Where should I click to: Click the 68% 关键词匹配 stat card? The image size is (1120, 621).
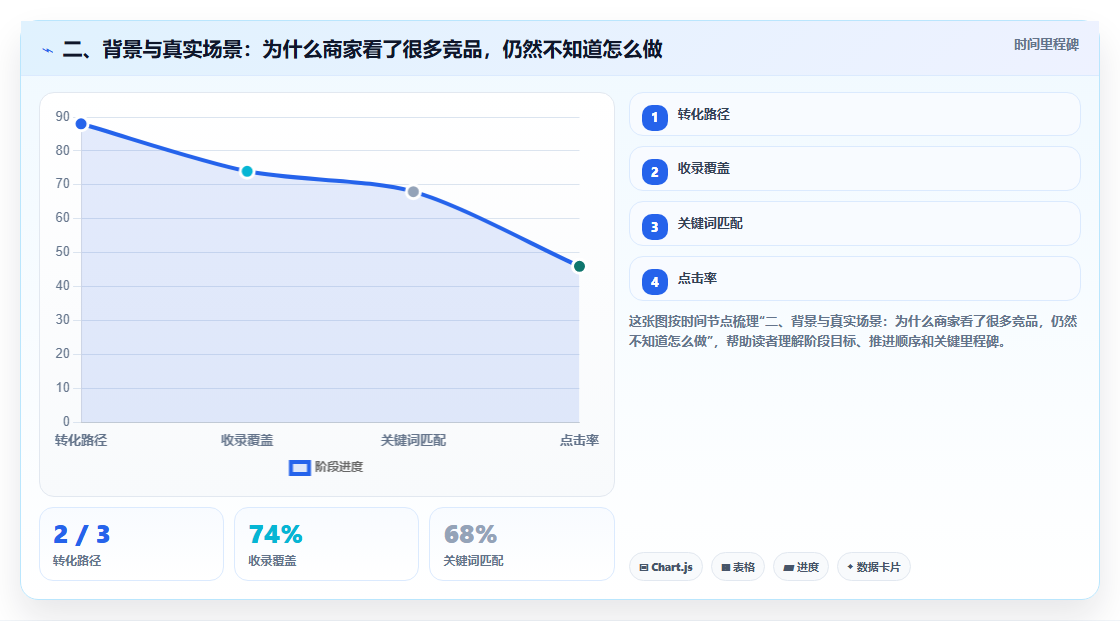point(521,544)
